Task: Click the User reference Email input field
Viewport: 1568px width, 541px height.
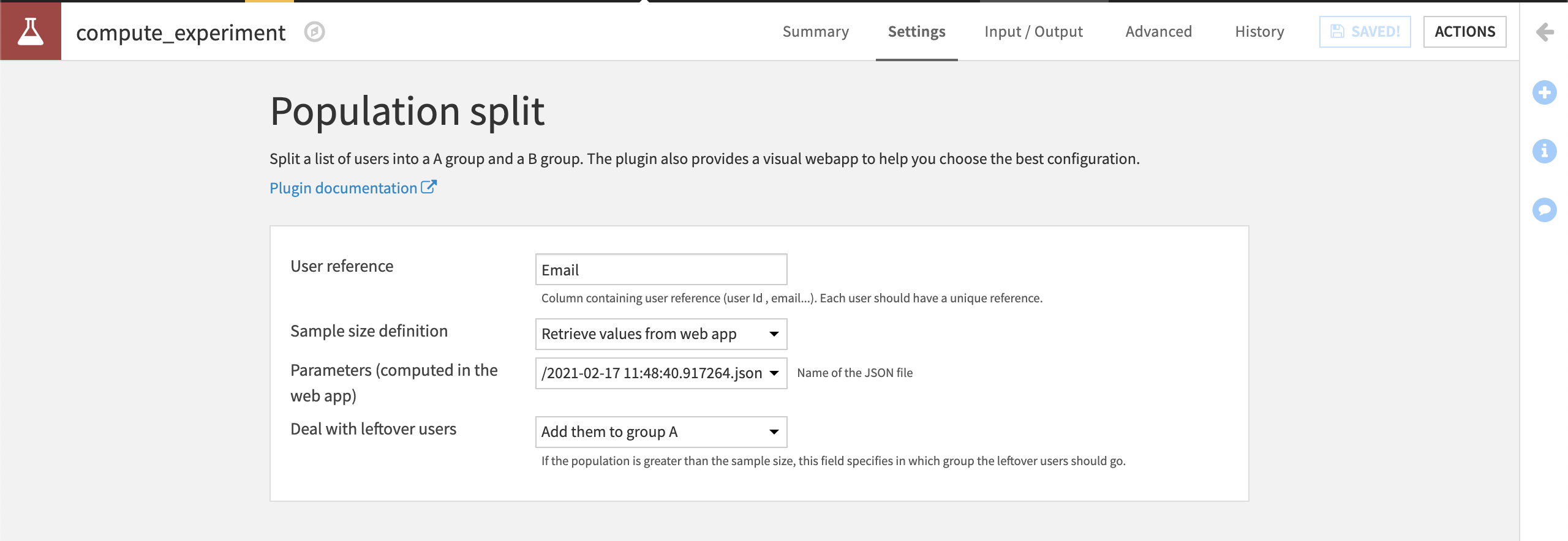Action: pos(661,269)
